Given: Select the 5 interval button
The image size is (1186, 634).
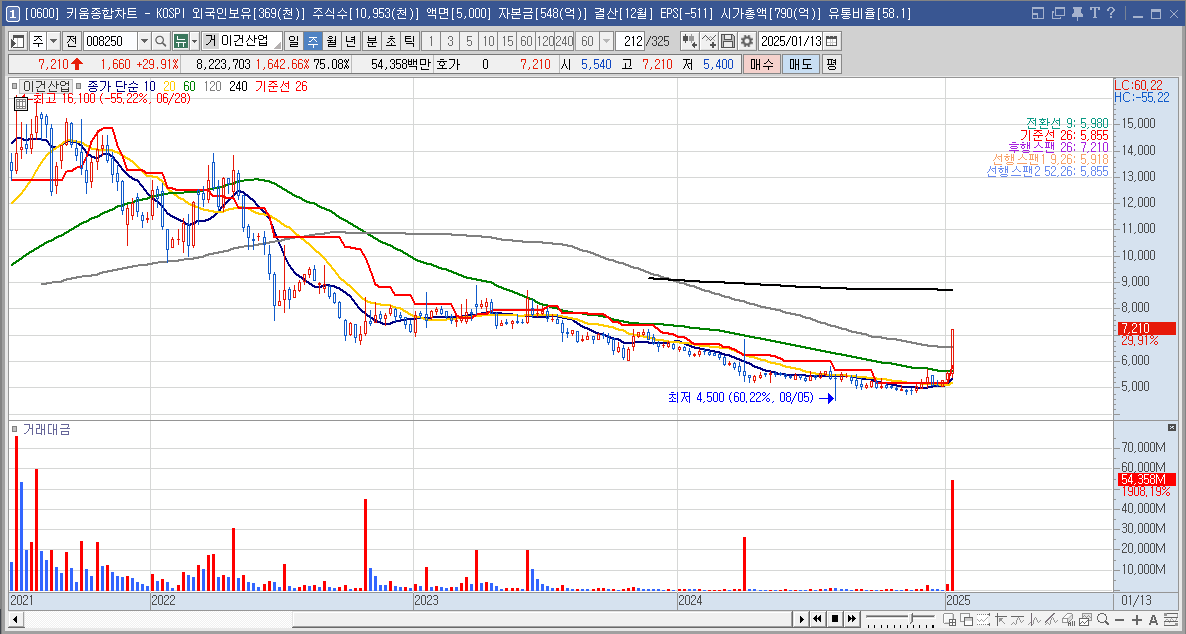Looking at the screenshot, I should [469, 41].
